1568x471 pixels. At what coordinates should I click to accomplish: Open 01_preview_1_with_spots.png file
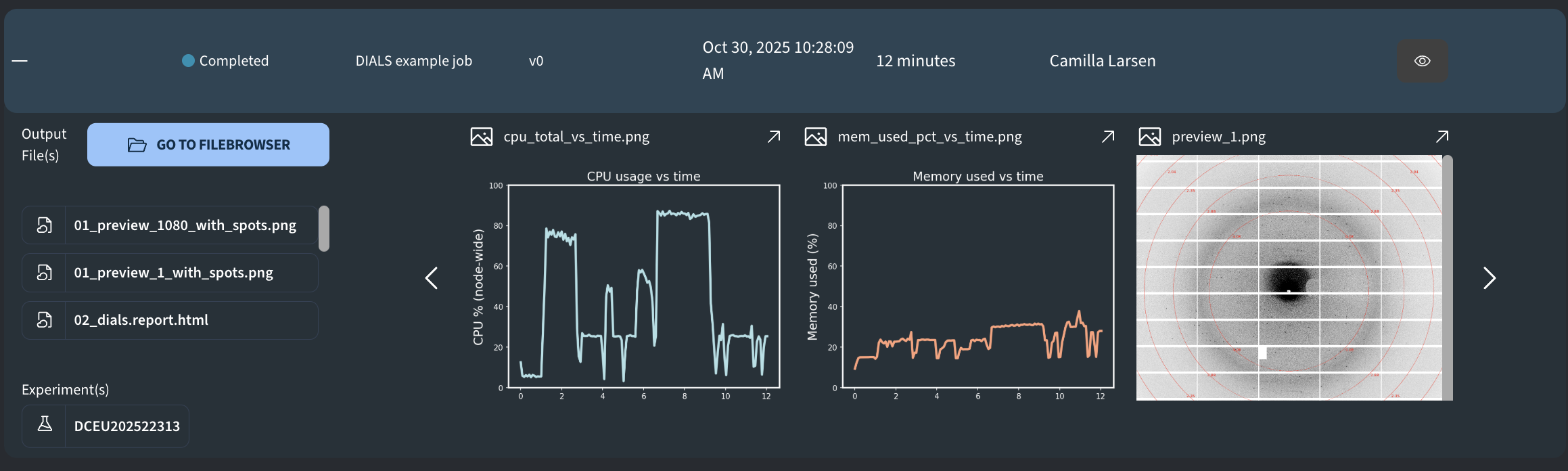173,273
